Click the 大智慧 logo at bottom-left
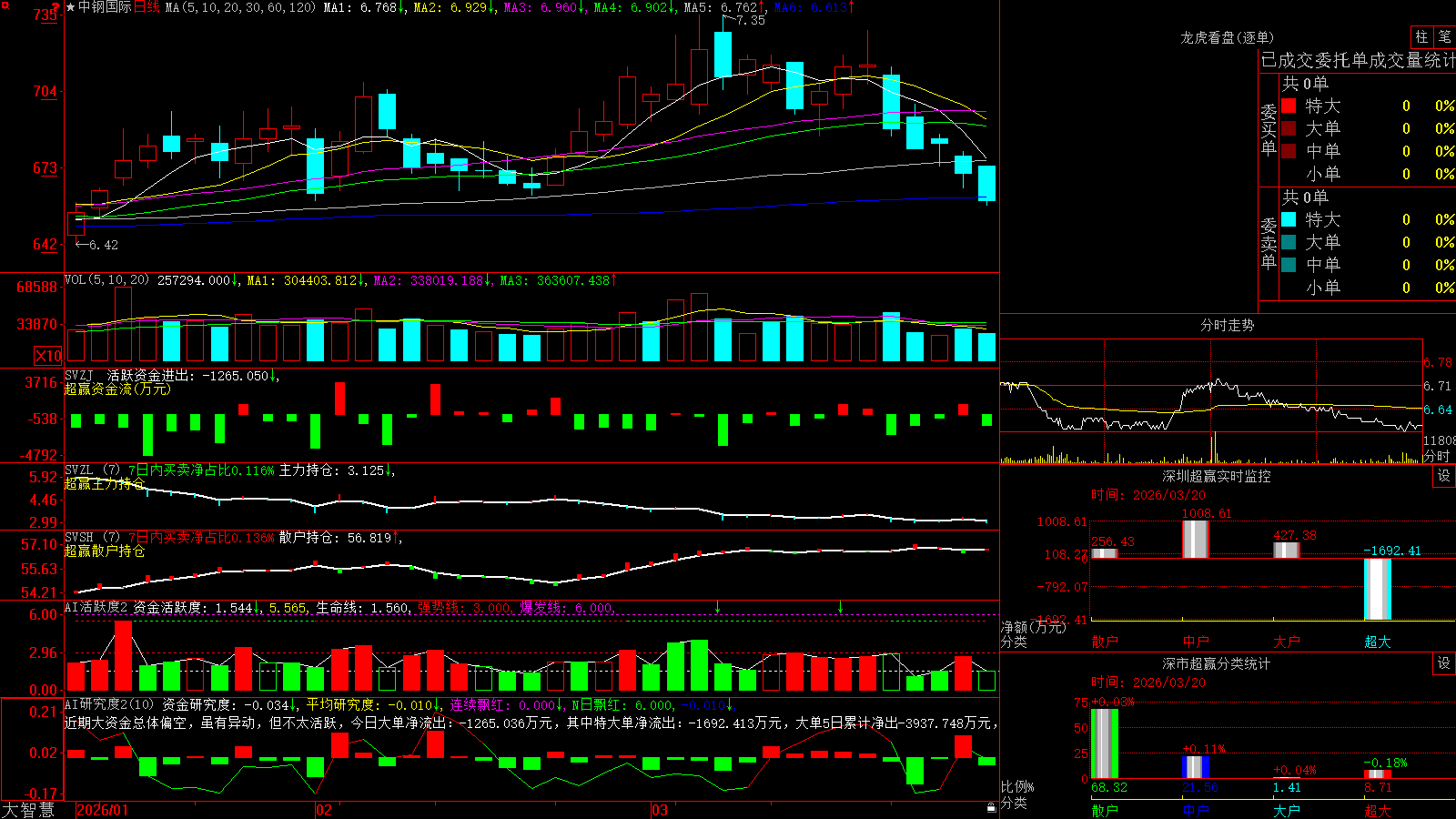The image size is (1456, 819). [x=27, y=810]
